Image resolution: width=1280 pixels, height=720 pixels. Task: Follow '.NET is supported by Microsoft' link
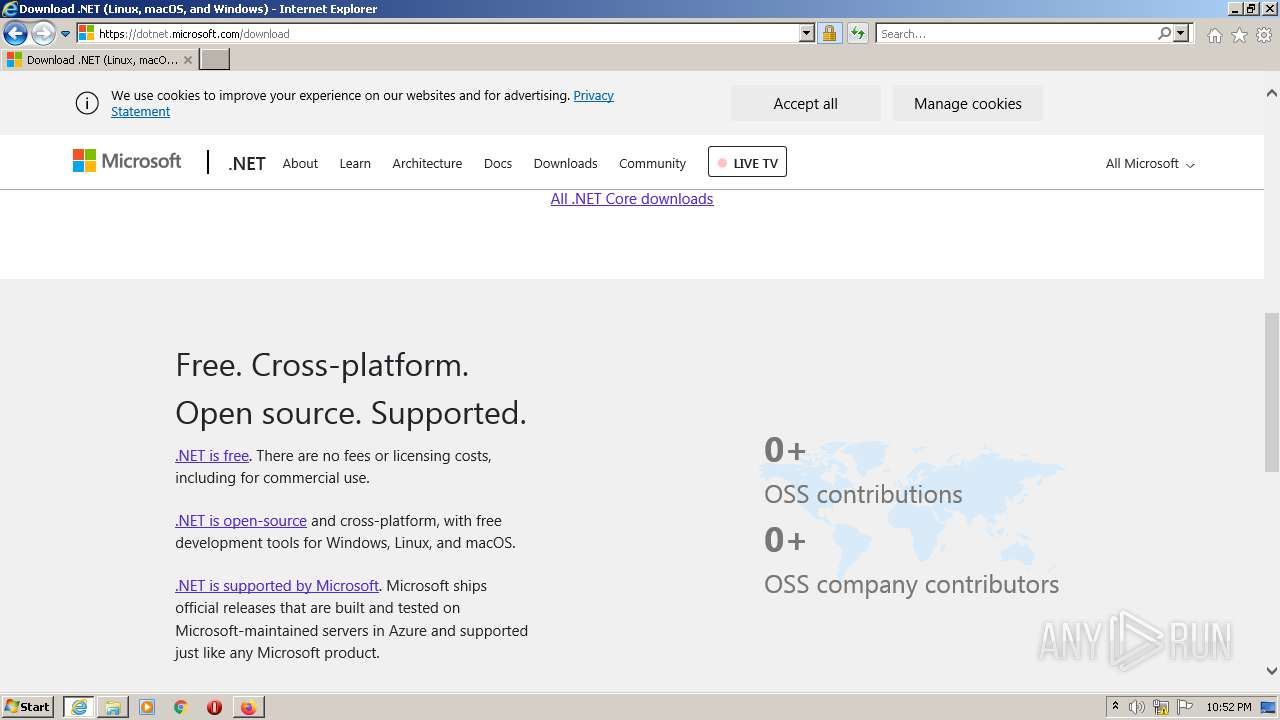click(277, 585)
